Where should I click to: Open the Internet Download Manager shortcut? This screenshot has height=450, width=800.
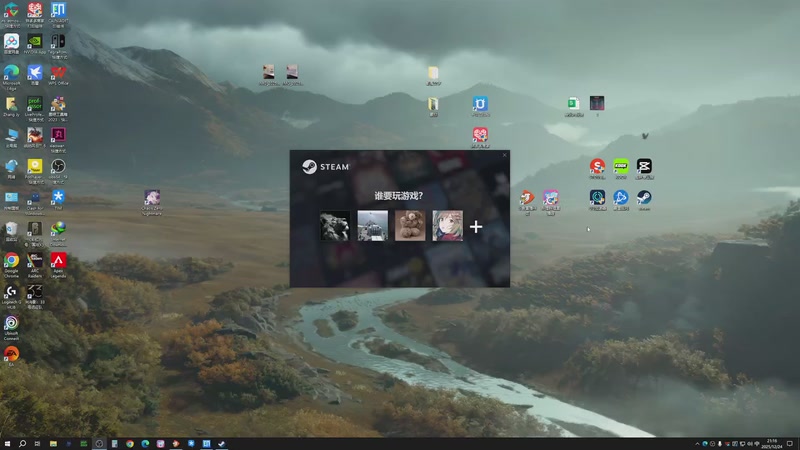click(x=58, y=233)
